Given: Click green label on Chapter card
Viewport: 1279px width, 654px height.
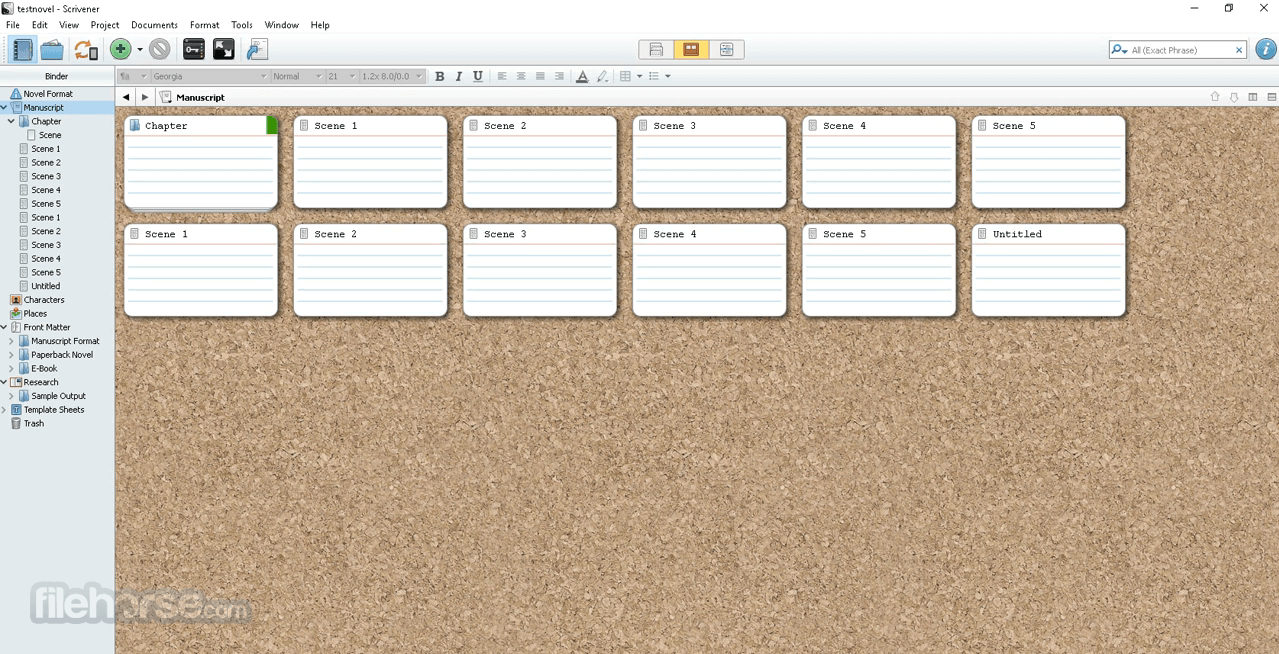Looking at the screenshot, I should coord(272,125).
